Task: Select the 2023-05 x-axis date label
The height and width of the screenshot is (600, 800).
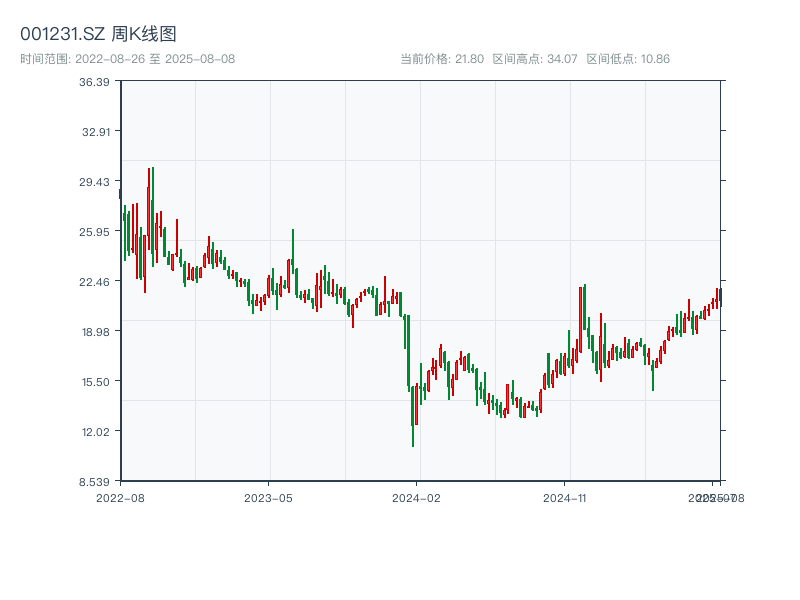Action: (268, 497)
